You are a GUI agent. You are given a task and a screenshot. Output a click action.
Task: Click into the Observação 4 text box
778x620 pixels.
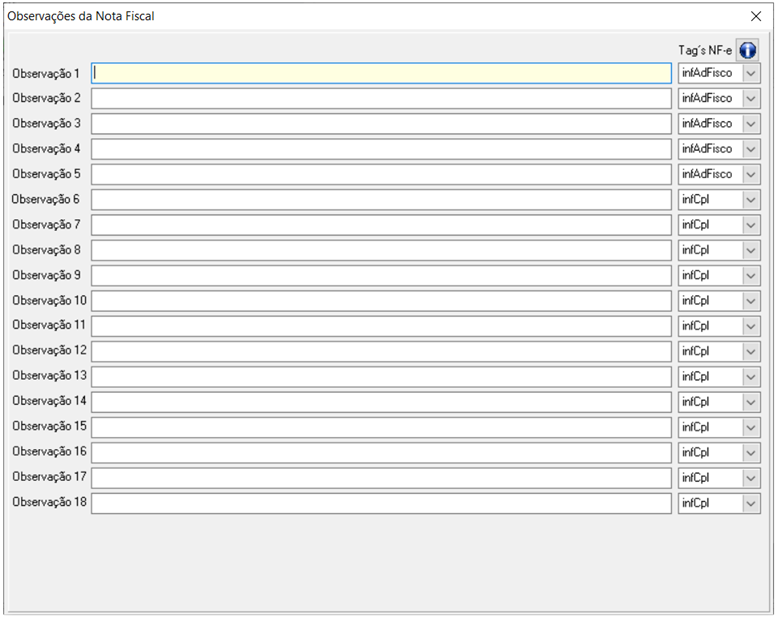381,149
